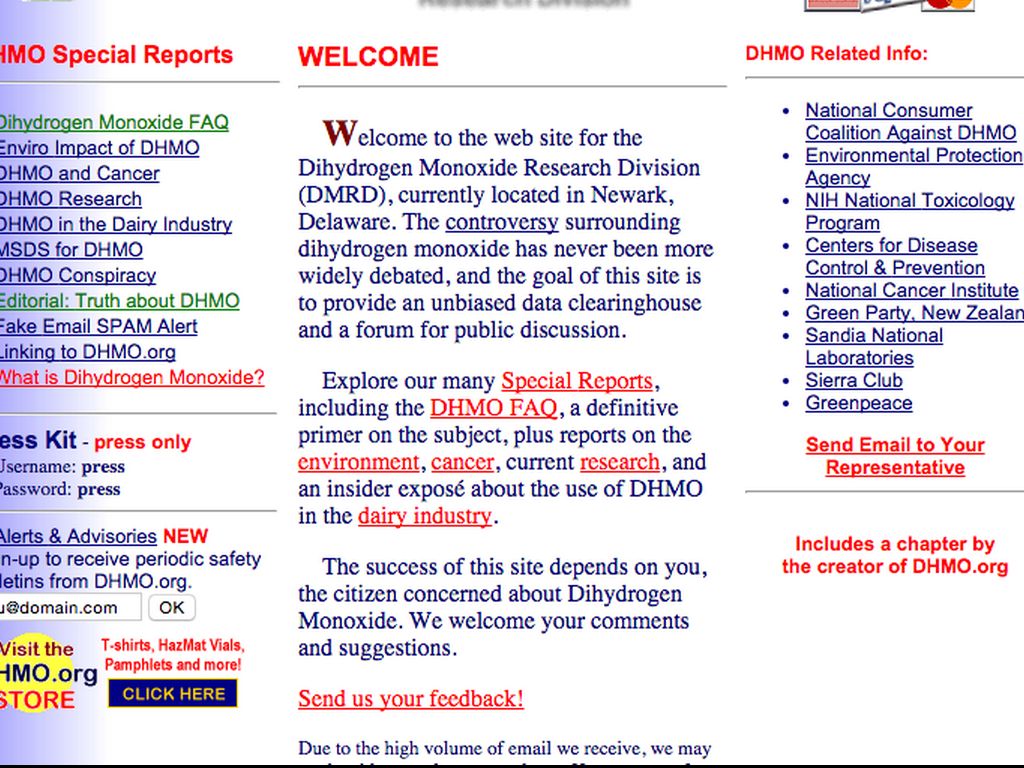The height and width of the screenshot is (768, 1024).
Task: Follow the dairy industry link
Action: [424, 516]
